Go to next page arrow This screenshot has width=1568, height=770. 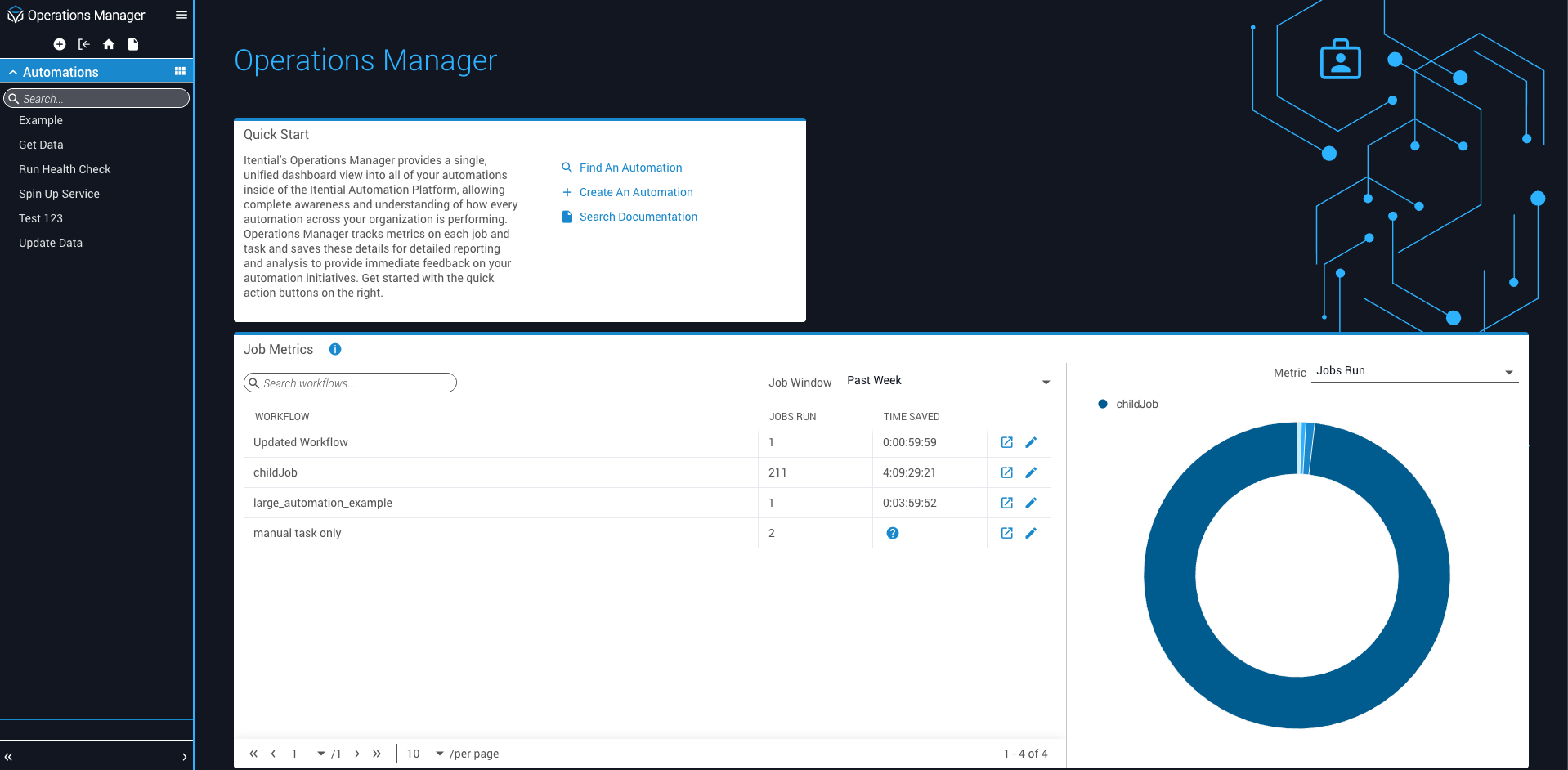pyautogui.click(x=357, y=754)
